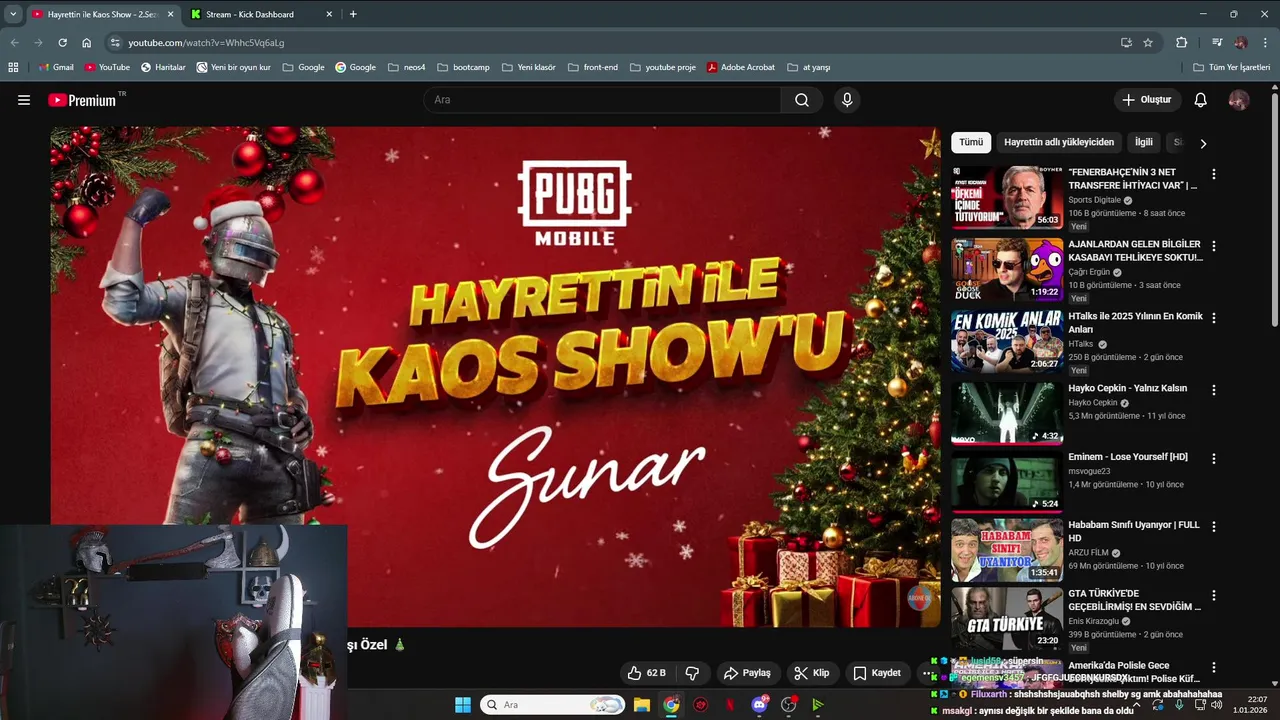
Task: Open the Hayko Cepkin - Yalnız Kalsın title
Action: pyautogui.click(x=1127, y=388)
